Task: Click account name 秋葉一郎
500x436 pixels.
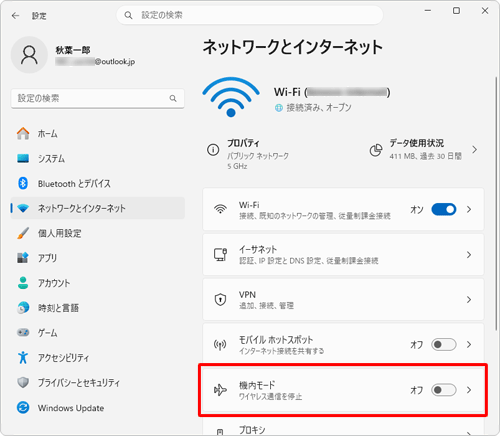Action: pyautogui.click(x=73, y=50)
